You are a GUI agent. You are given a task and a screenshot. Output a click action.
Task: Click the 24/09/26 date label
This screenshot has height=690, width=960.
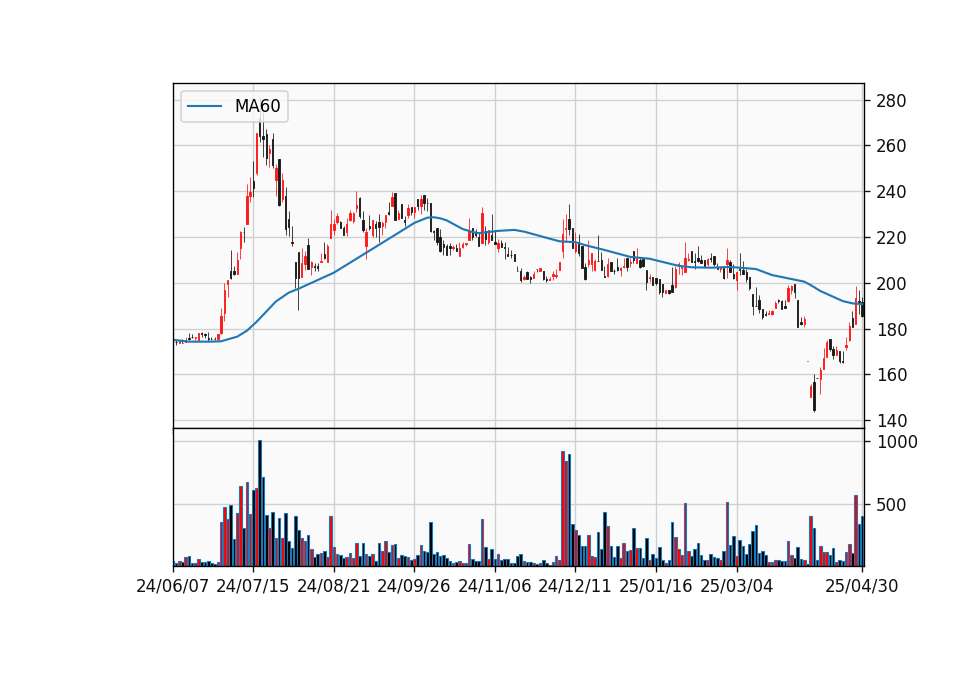(x=414, y=587)
